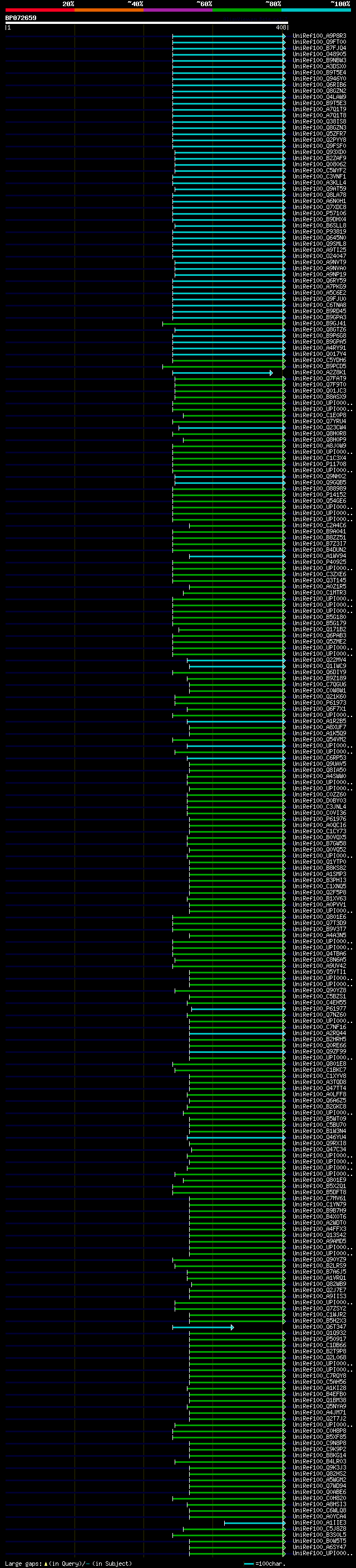Screen dimensions: 356x1568
Task: Select the UniRef100_Q9FJU0 label
Action: click(x=319, y=299)
